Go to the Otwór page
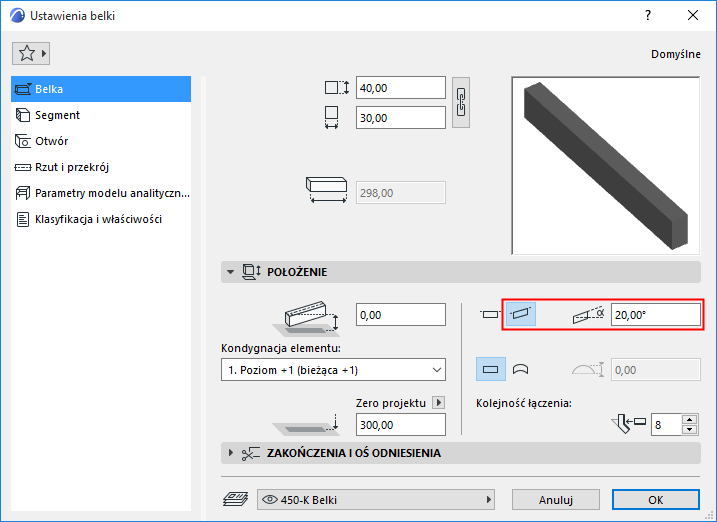The height and width of the screenshot is (522, 717). point(101,141)
